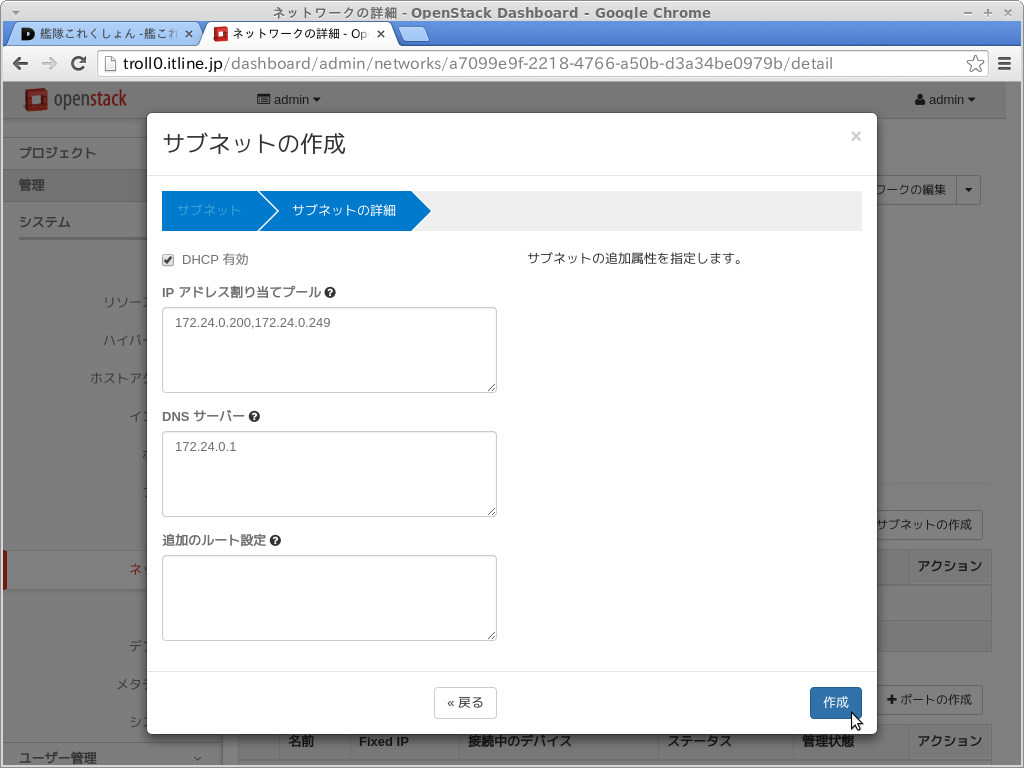Close the サブネットの作成 dialog with ×
The image size is (1024, 768).
point(855,137)
